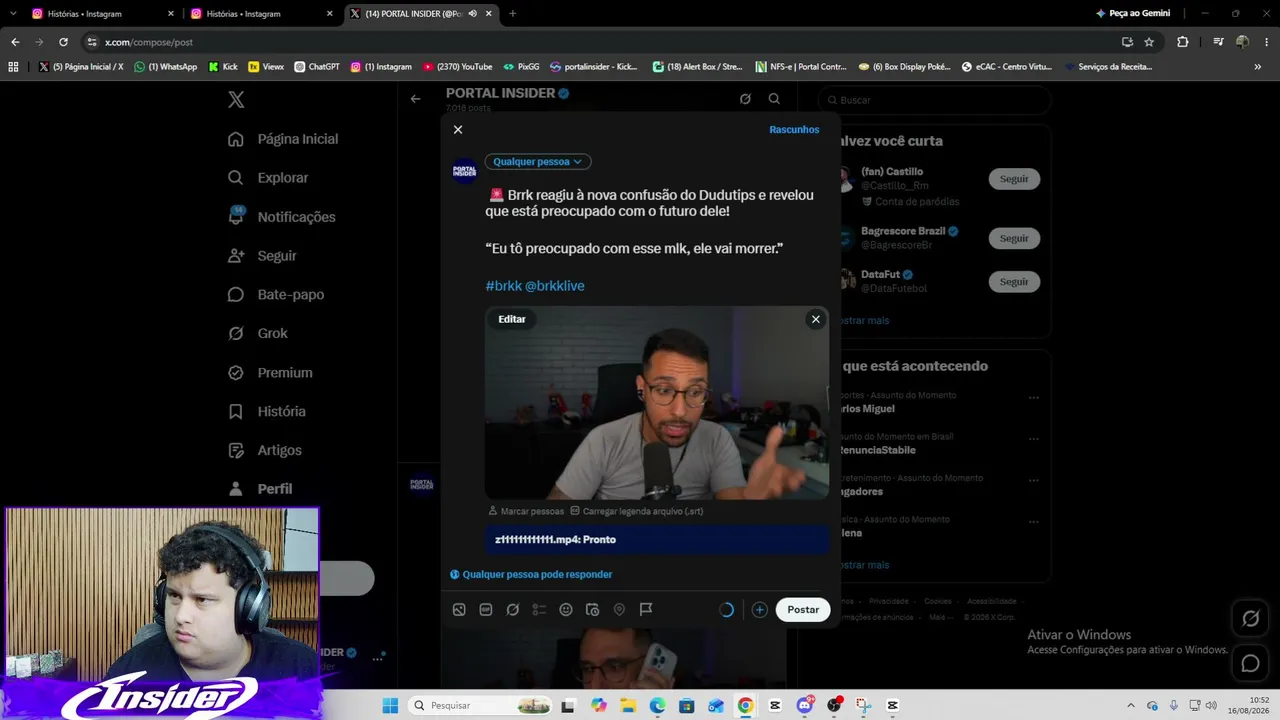
Task: Open the ChatGPT bookmark
Action: coord(316,67)
